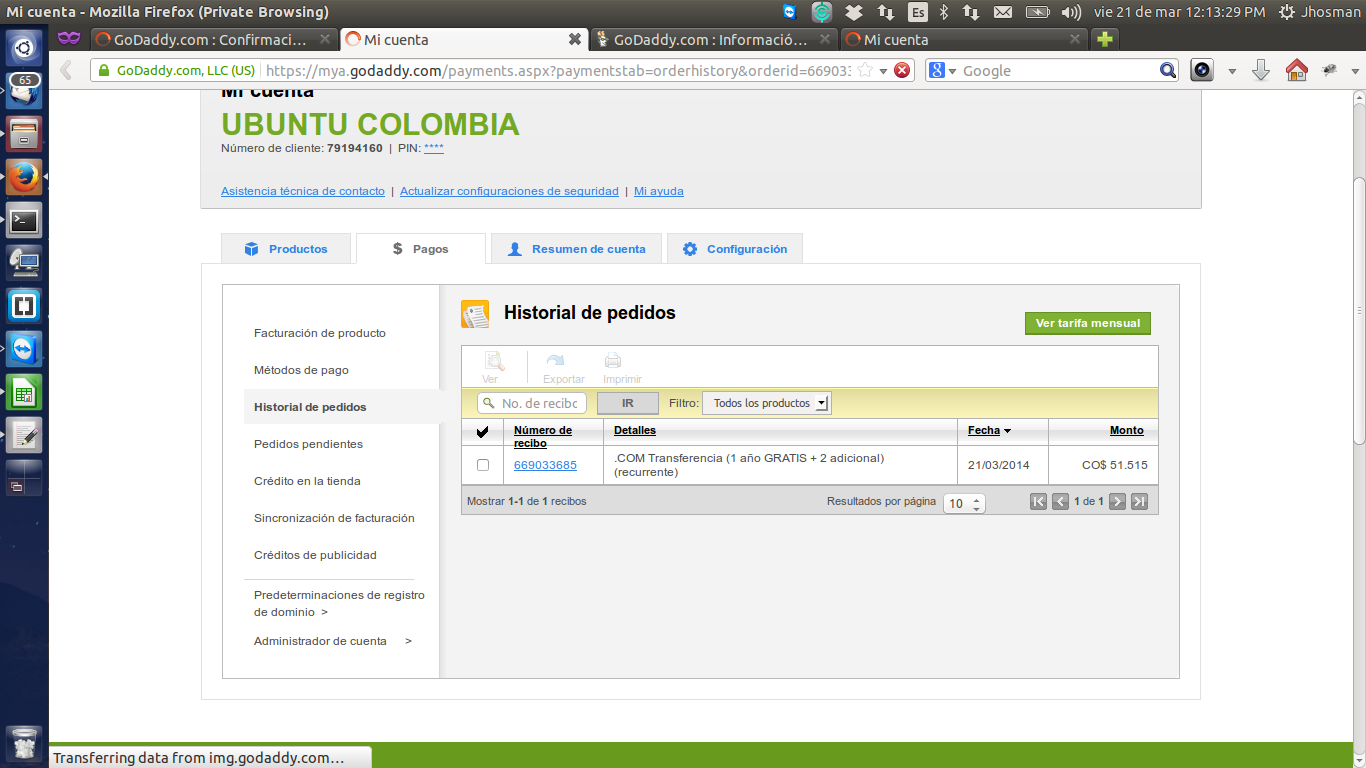Open 'Pedidos pendientes' in sidebar
The width and height of the screenshot is (1366, 768).
coord(308,444)
